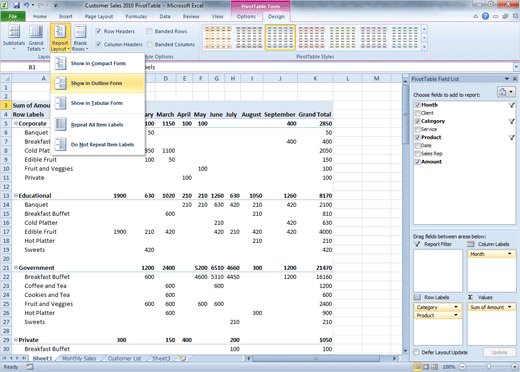
Task: Click the Undo icon in Quick Access Toolbar
Action: [x=26, y=5]
